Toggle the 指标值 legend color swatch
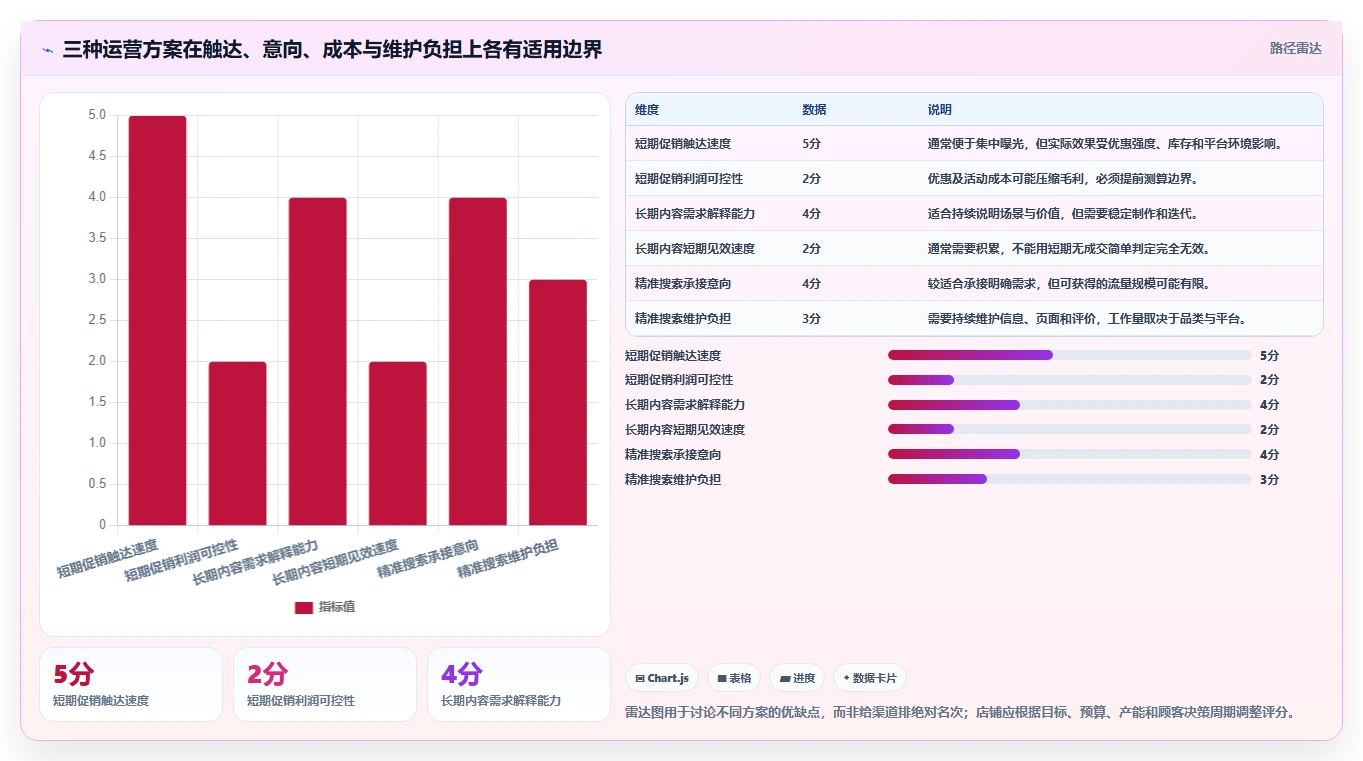 click(304, 608)
